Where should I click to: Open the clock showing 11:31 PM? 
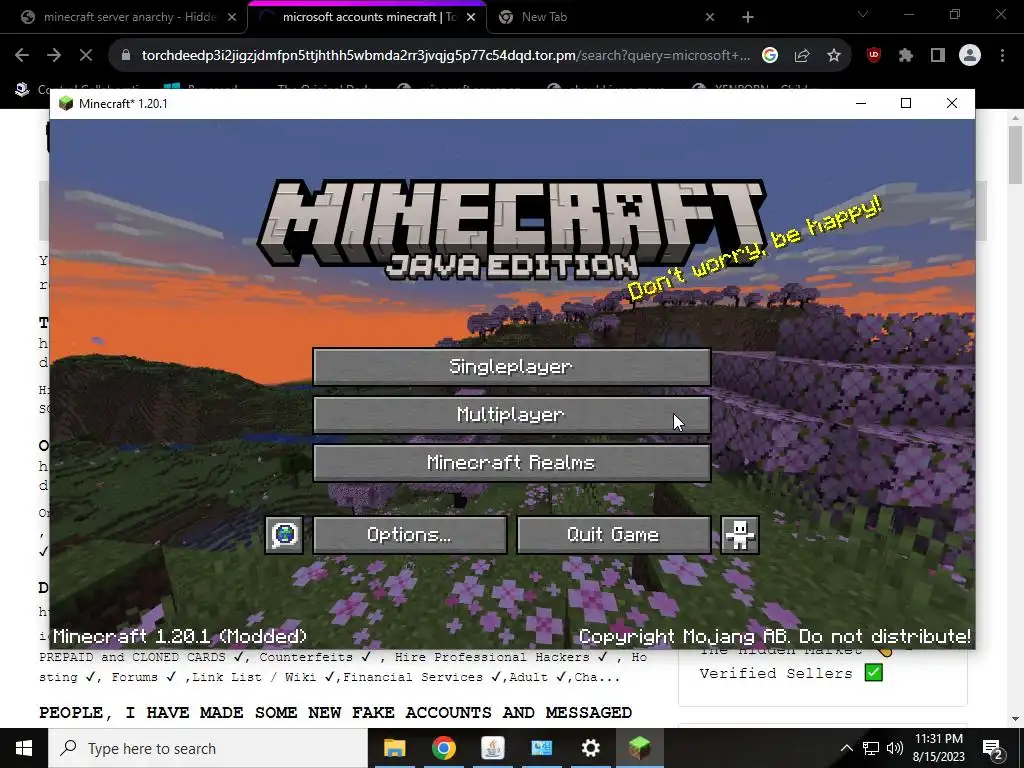(938, 748)
